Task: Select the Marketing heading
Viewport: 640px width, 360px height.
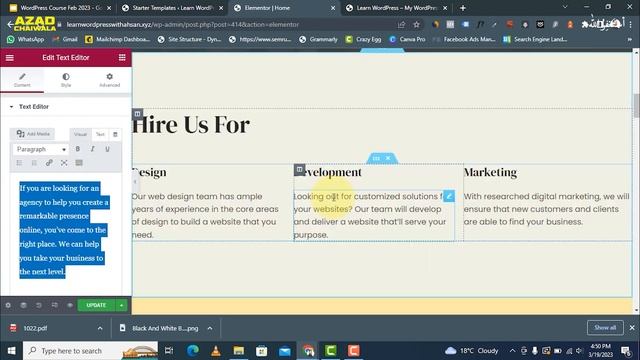Action: click(x=490, y=172)
